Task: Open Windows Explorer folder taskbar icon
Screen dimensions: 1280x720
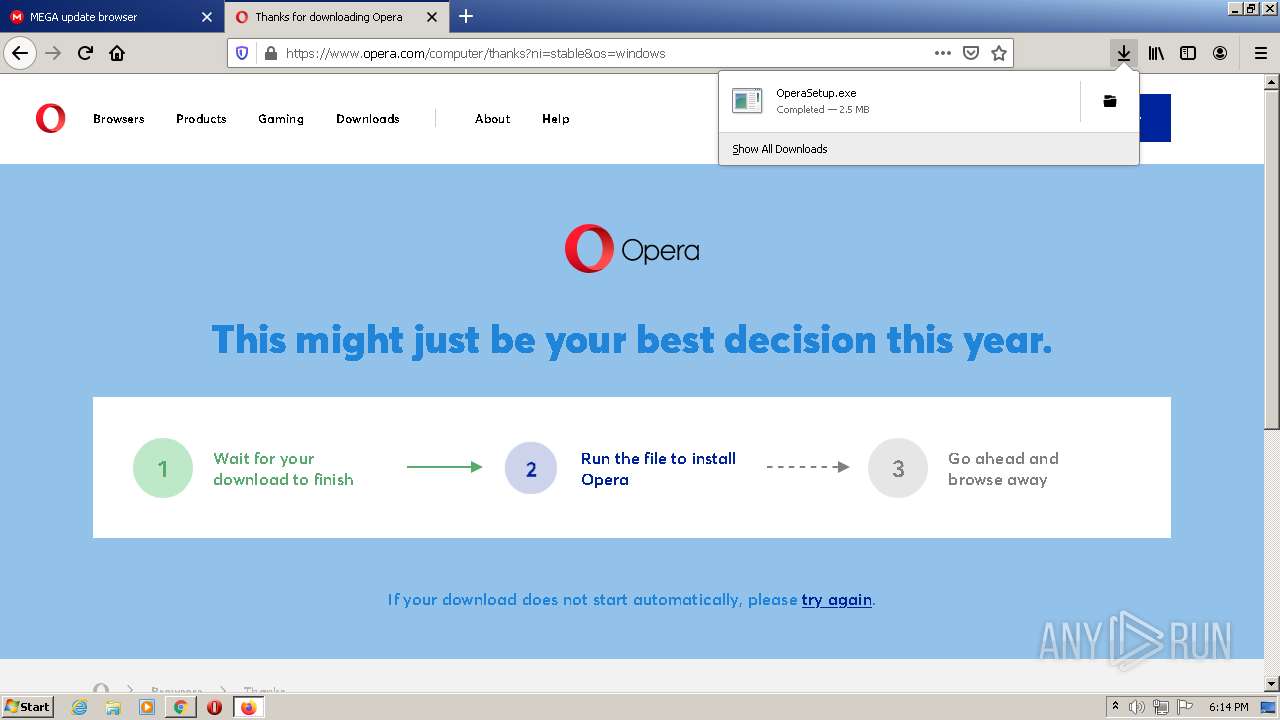Action: pyautogui.click(x=113, y=707)
